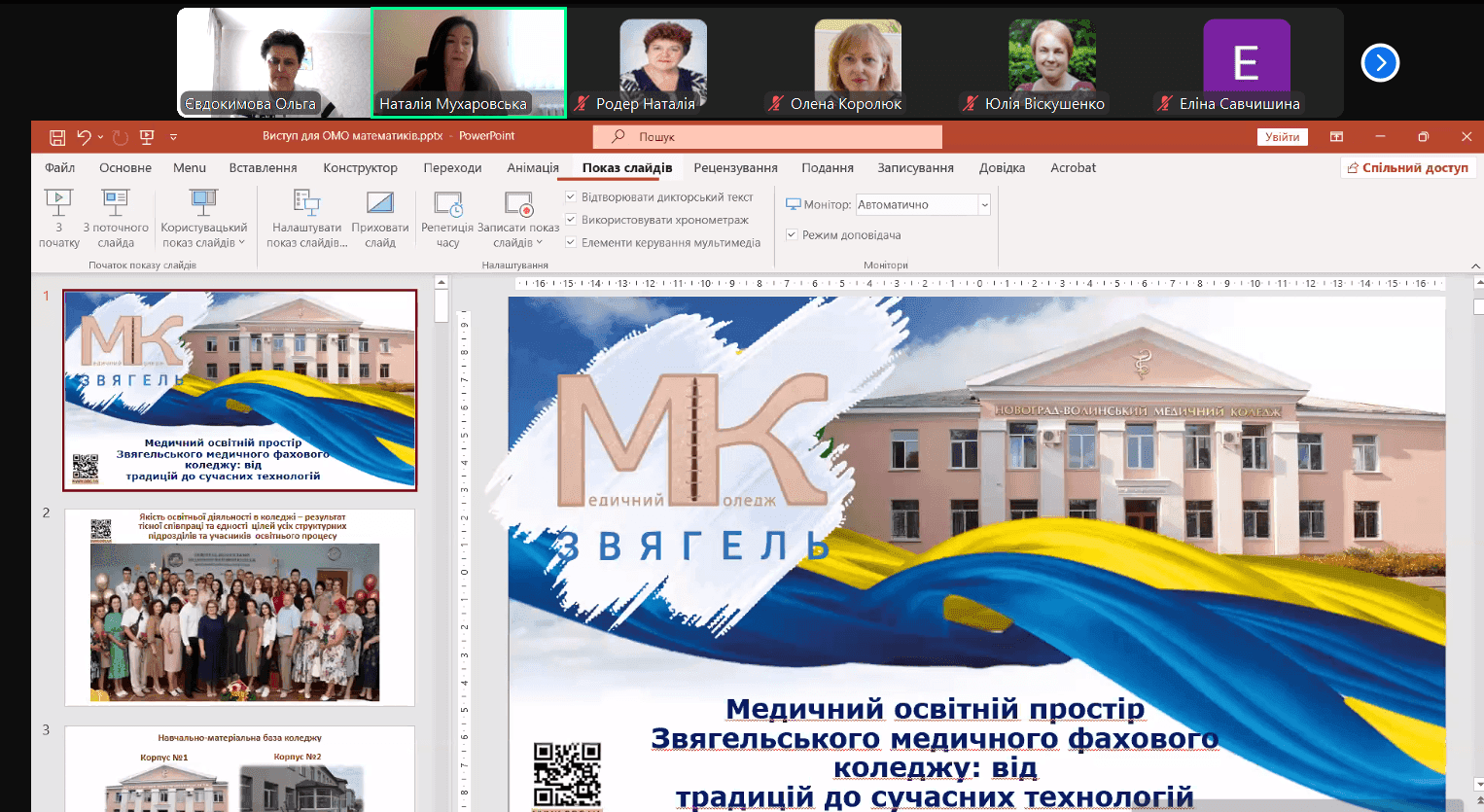The height and width of the screenshot is (812, 1484).
Task: Click the Спільний доступ share button
Action: 1407,167
